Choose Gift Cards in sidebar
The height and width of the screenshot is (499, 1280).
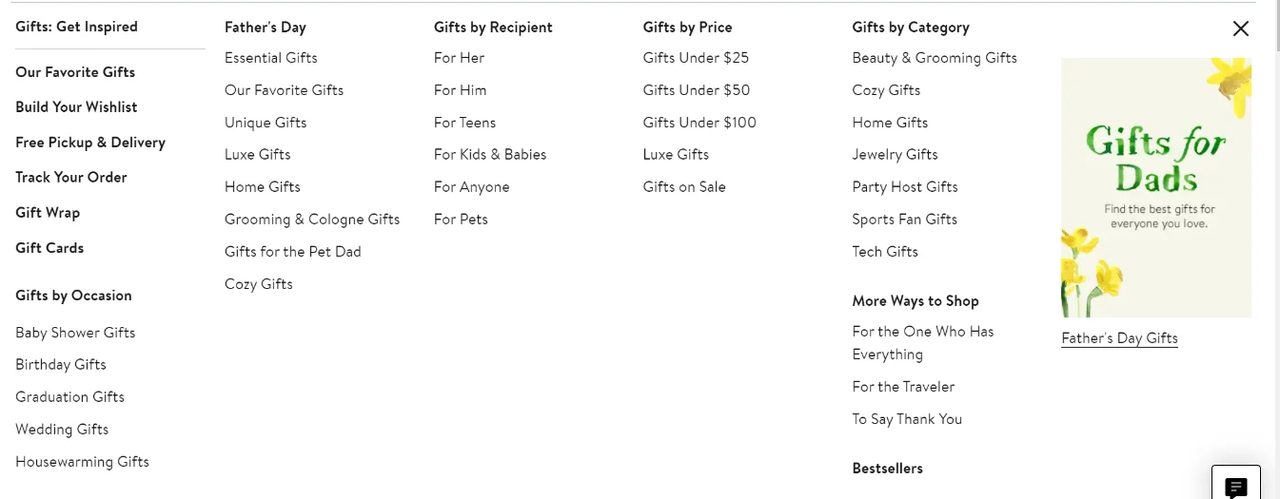pos(50,248)
